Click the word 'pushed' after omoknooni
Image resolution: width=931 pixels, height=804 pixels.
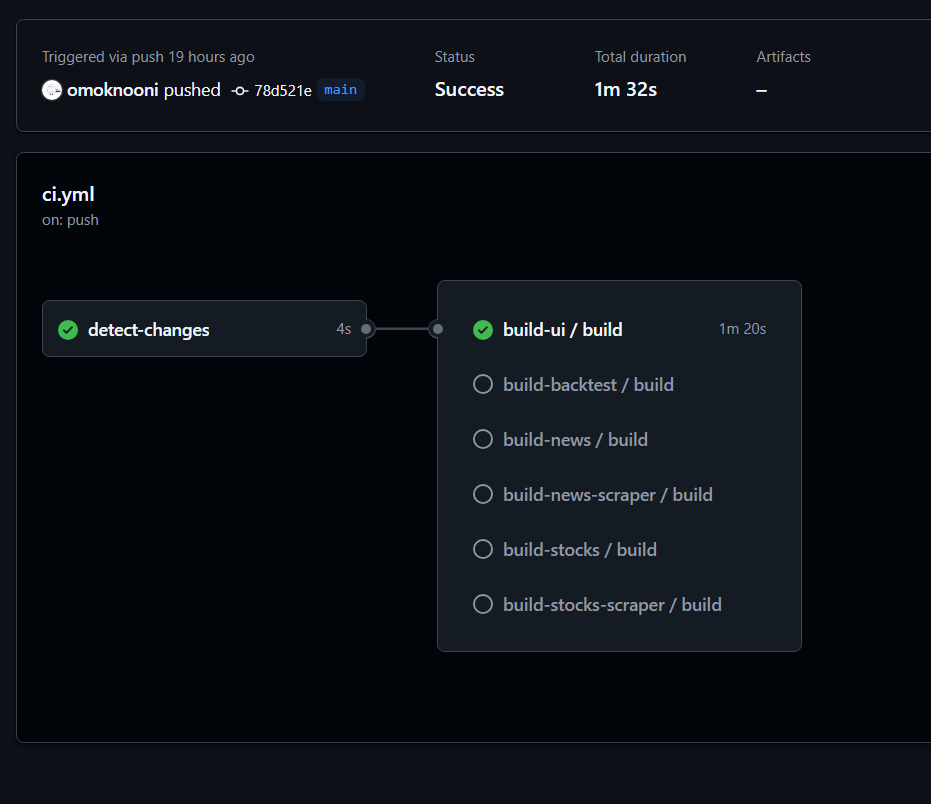click(x=192, y=90)
